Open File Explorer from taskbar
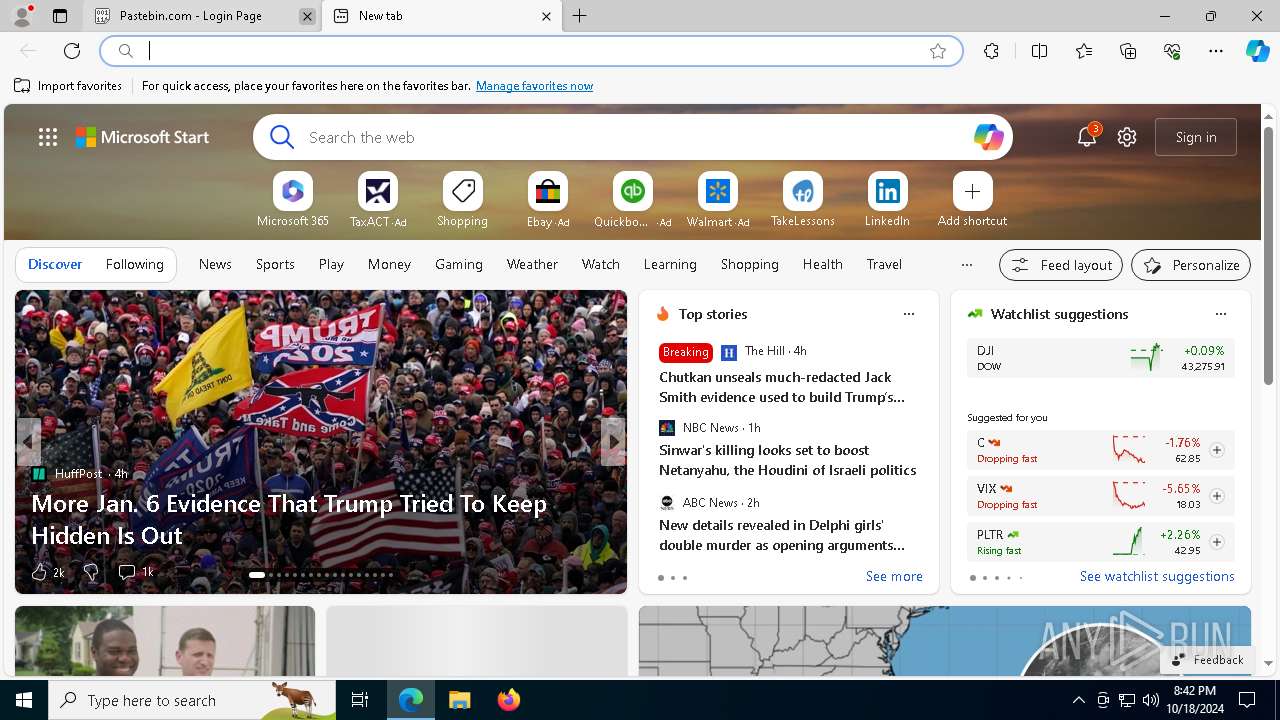The height and width of the screenshot is (720, 1280). (459, 700)
